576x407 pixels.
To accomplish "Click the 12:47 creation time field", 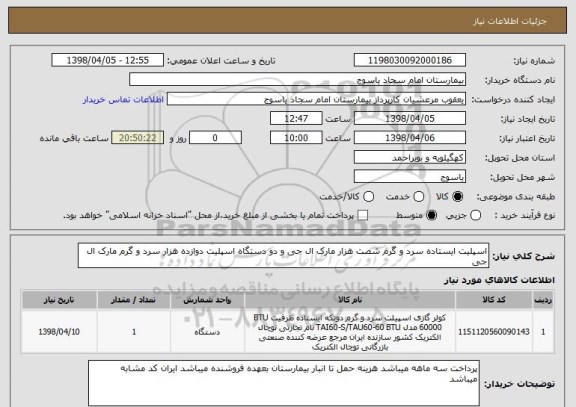I will click(296, 119).
